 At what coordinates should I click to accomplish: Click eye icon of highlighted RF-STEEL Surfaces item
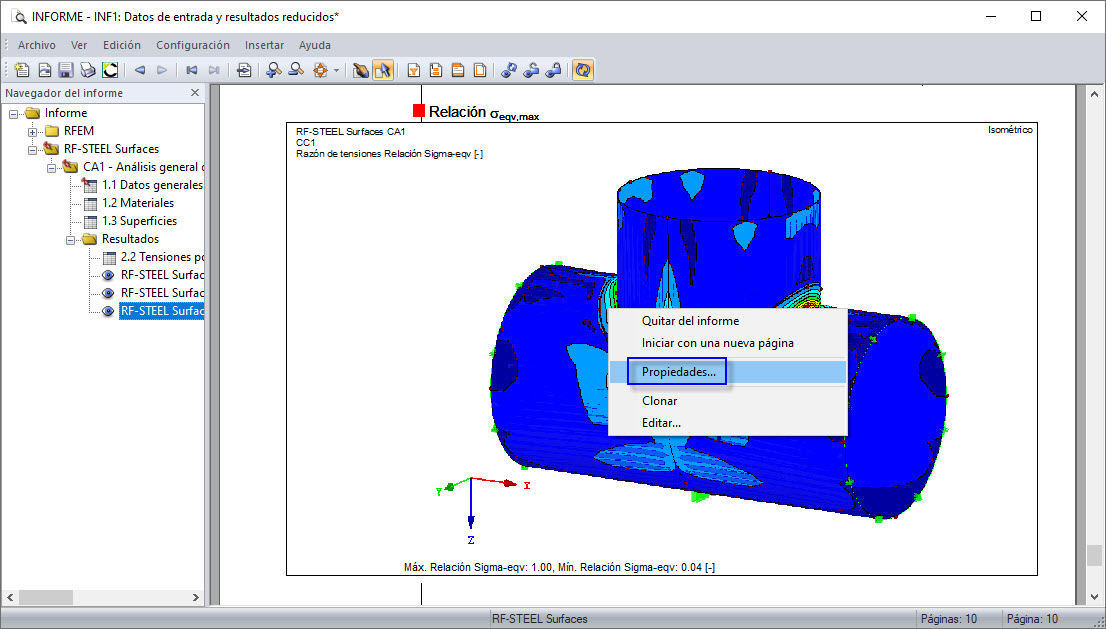pos(108,311)
